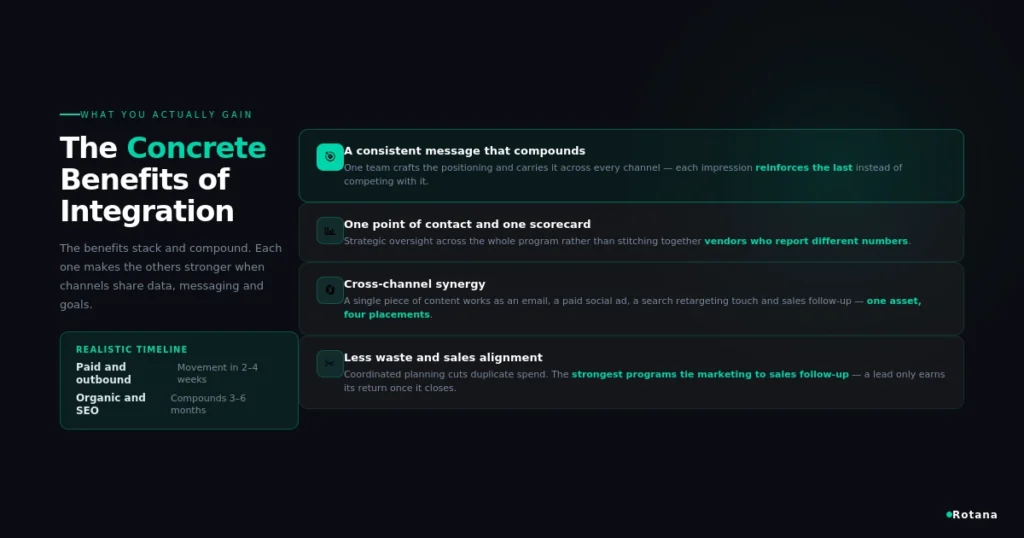The height and width of the screenshot is (538, 1024).
Task: Click 'Less waste and sales alignment' heading
Action: click(x=443, y=357)
